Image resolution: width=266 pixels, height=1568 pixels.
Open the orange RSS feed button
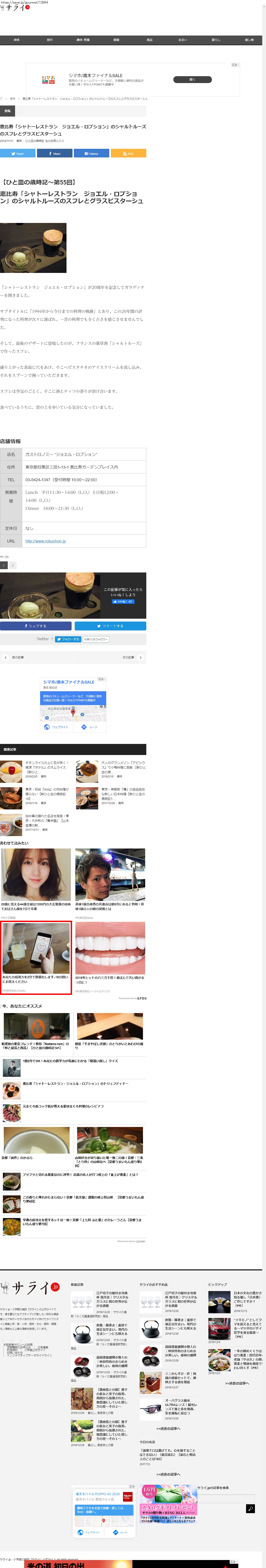pyautogui.click(x=128, y=153)
